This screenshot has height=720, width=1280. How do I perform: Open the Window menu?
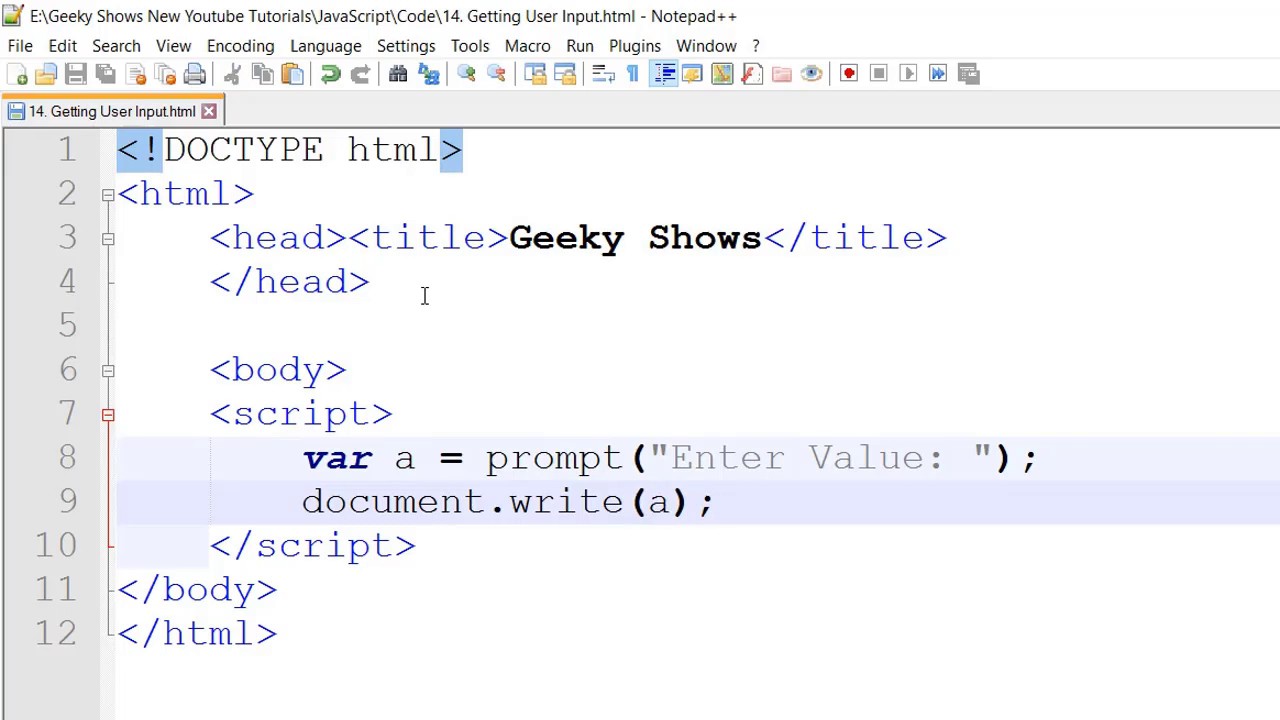(705, 46)
